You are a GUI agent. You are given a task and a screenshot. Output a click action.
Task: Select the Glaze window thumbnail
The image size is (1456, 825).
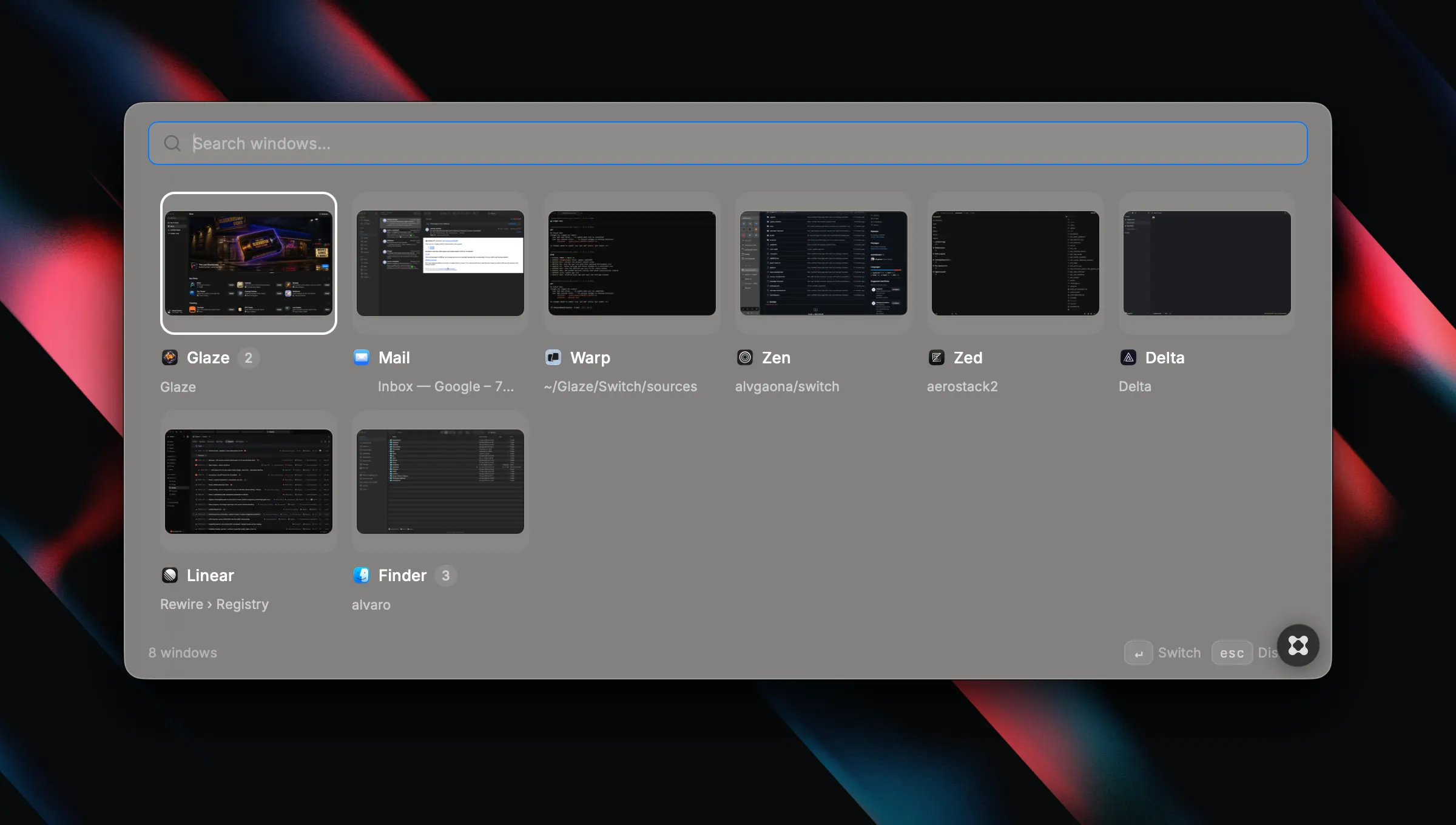(x=249, y=263)
